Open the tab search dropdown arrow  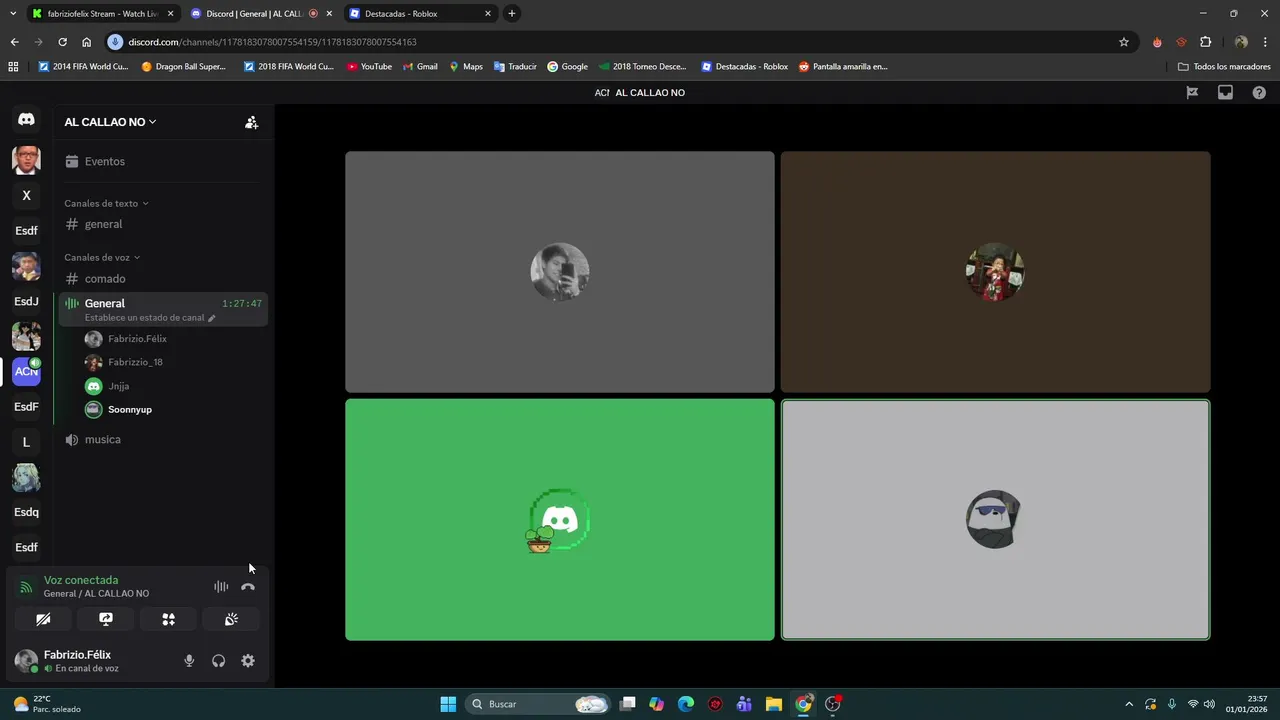(x=12, y=14)
